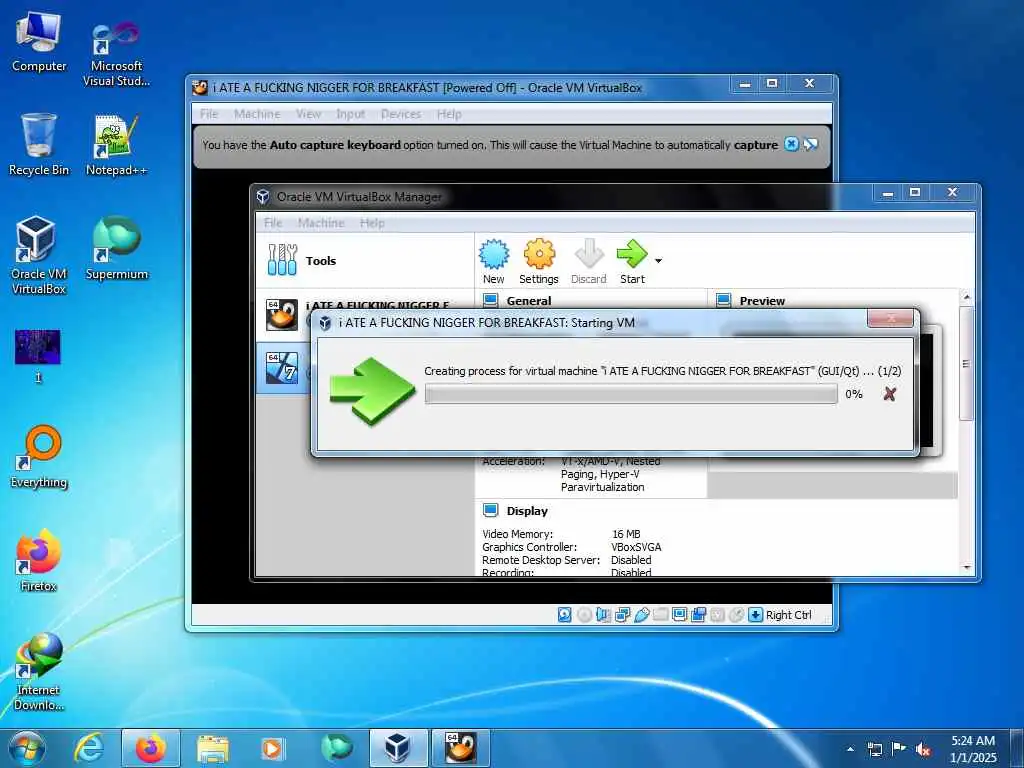The image size is (1024, 768).
Task: Click the VBoxSVGA graphics controller value
Action: pos(636,547)
